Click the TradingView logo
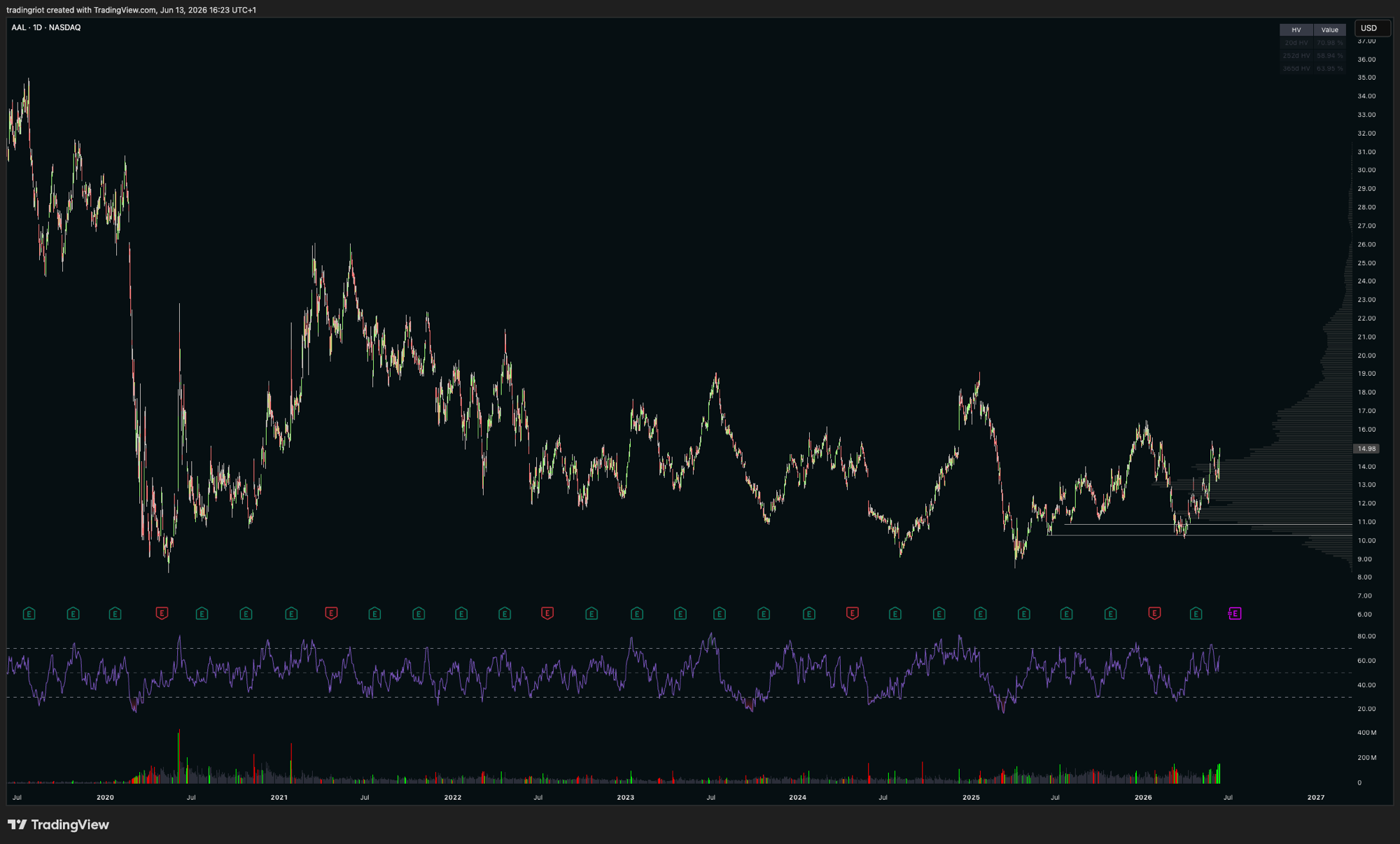The width and height of the screenshot is (1400, 844). pos(58,824)
